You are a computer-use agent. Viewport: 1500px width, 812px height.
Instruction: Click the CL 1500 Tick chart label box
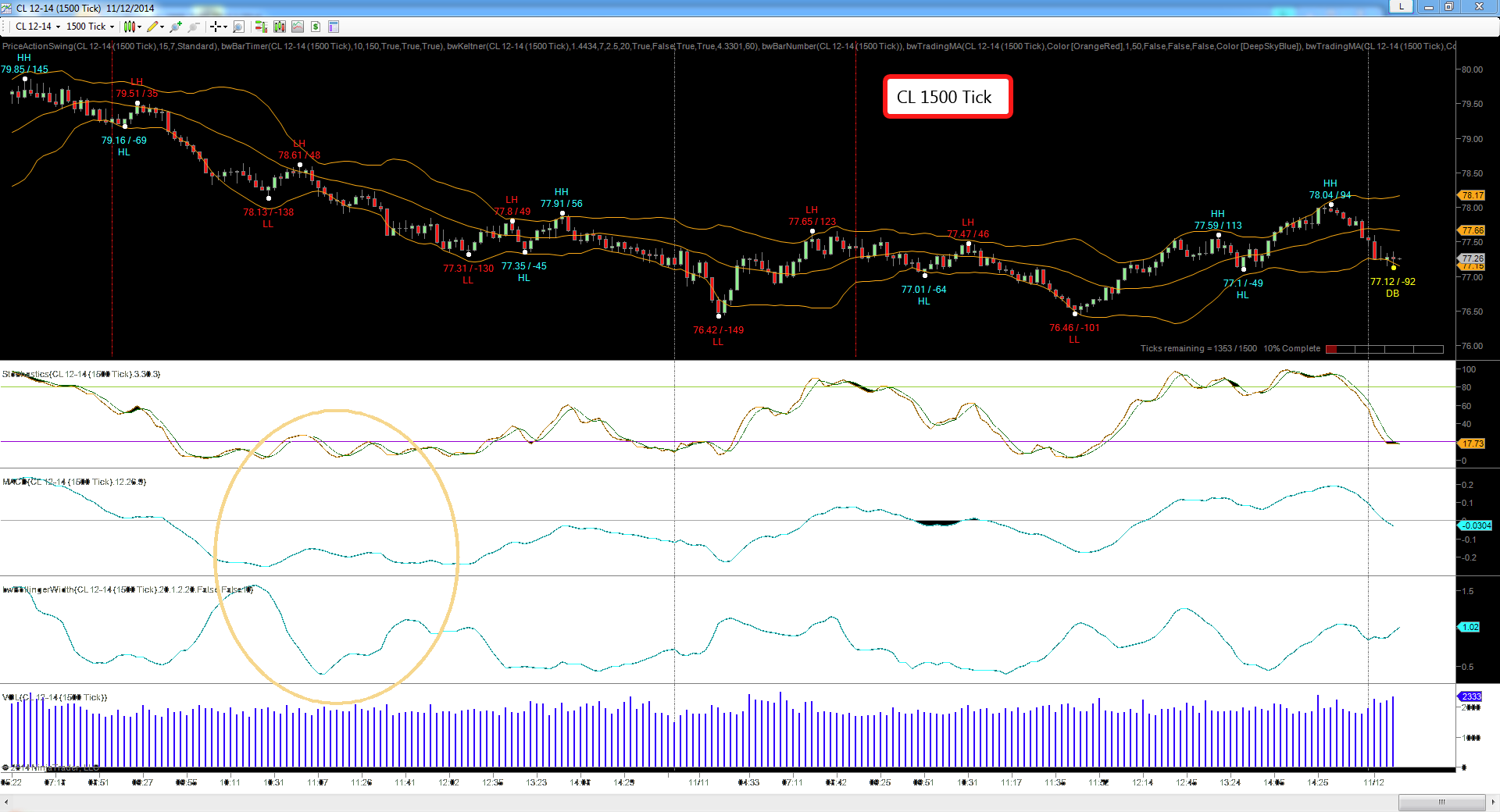[948, 97]
